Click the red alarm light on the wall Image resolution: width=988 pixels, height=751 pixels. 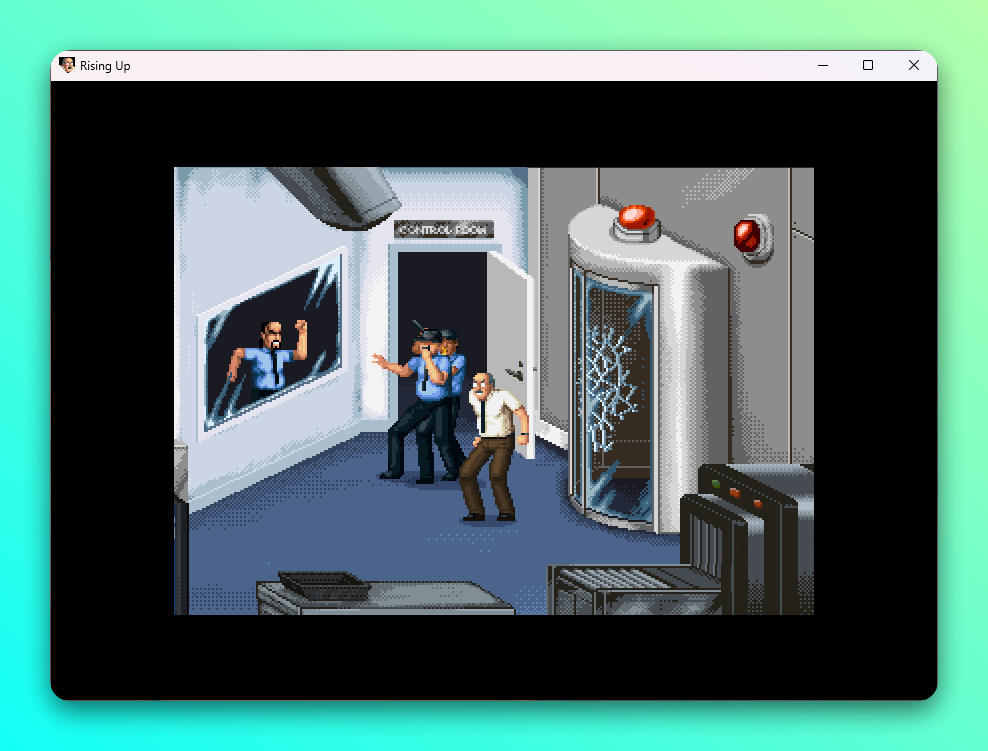point(750,236)
